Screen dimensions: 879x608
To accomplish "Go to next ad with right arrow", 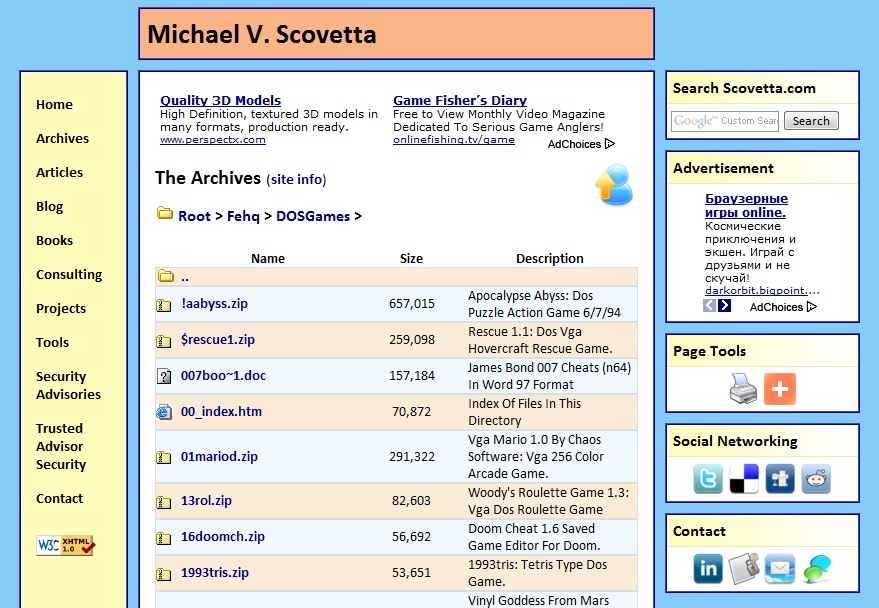I will [x=725, y=306].
